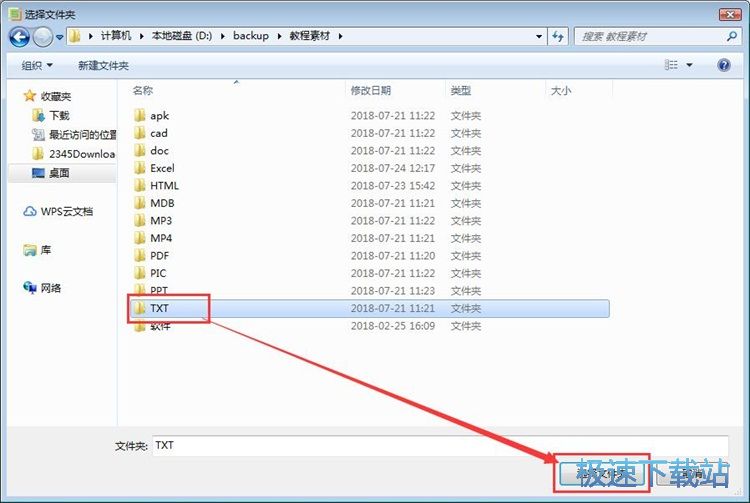The image size is (750, 503).
Task: Click the 文件夹 name input field
Action: tap(440, 446)
